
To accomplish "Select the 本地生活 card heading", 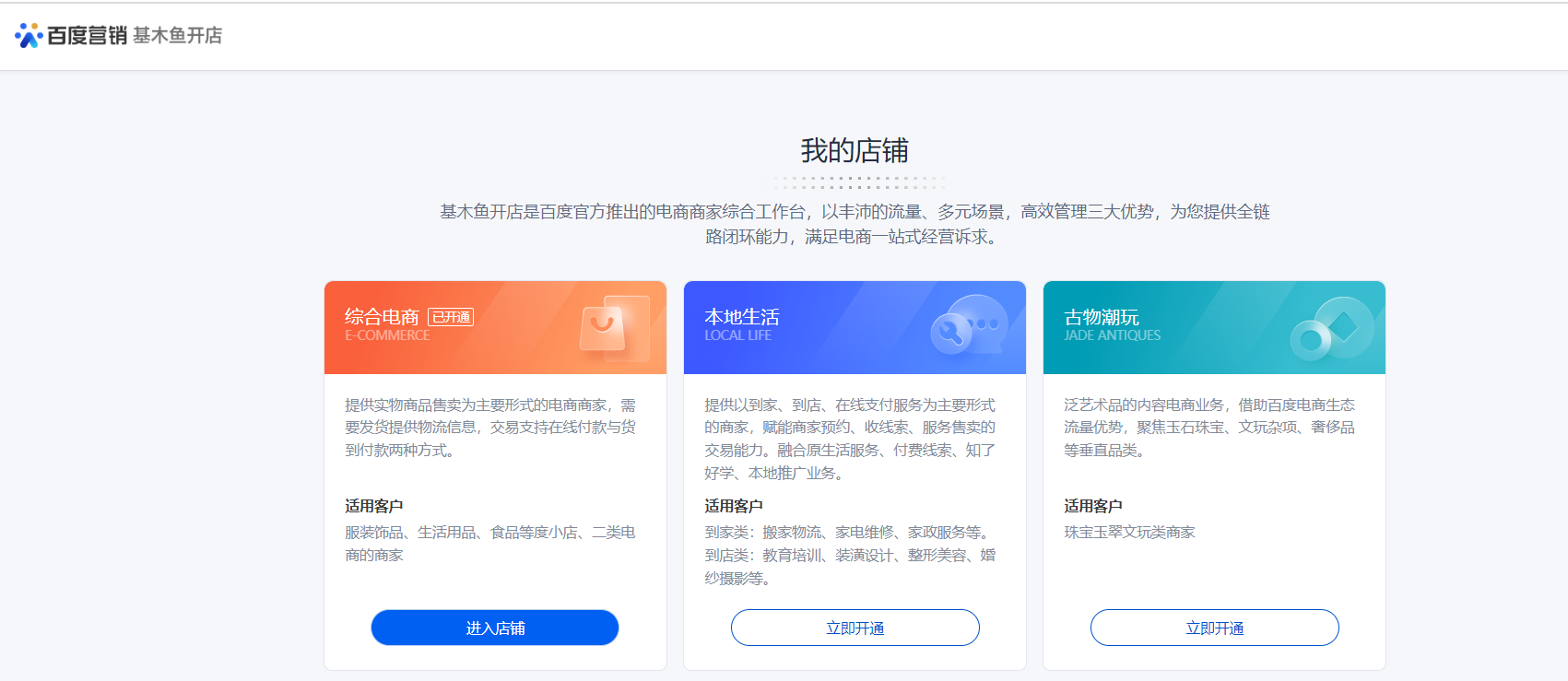I will [741, 317].
